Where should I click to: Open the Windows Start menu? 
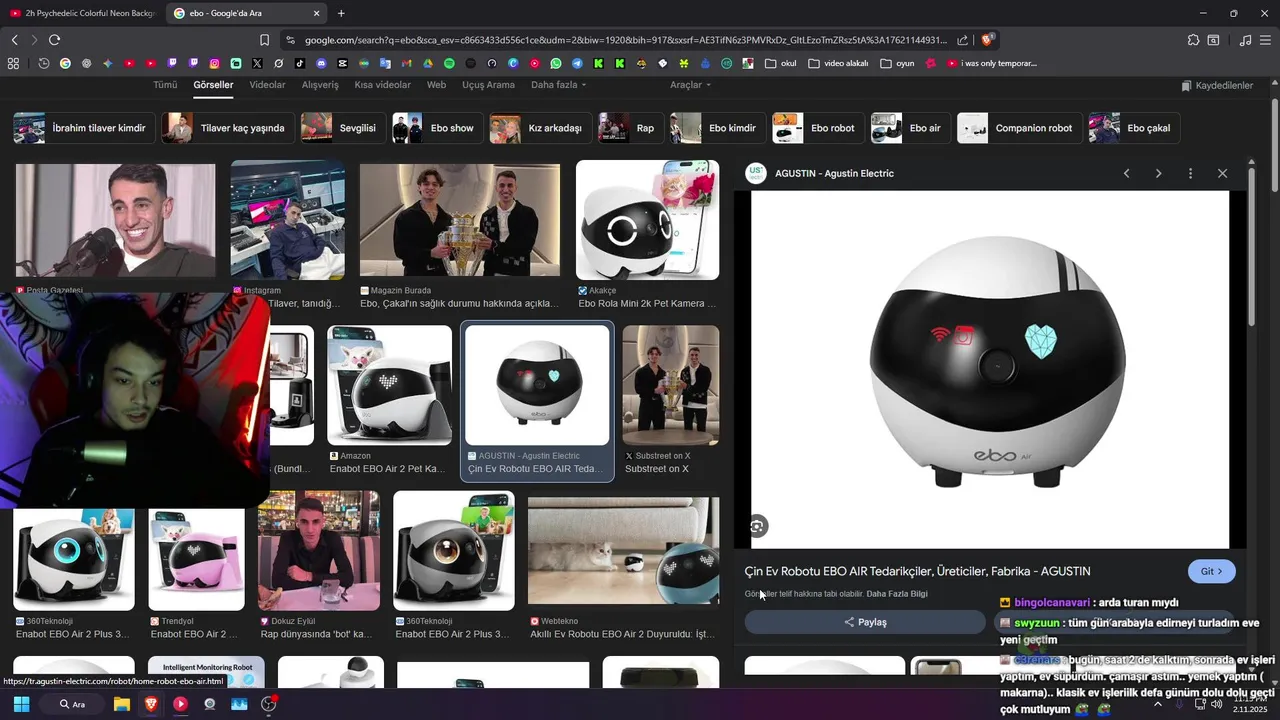click(x=21, y=704)
